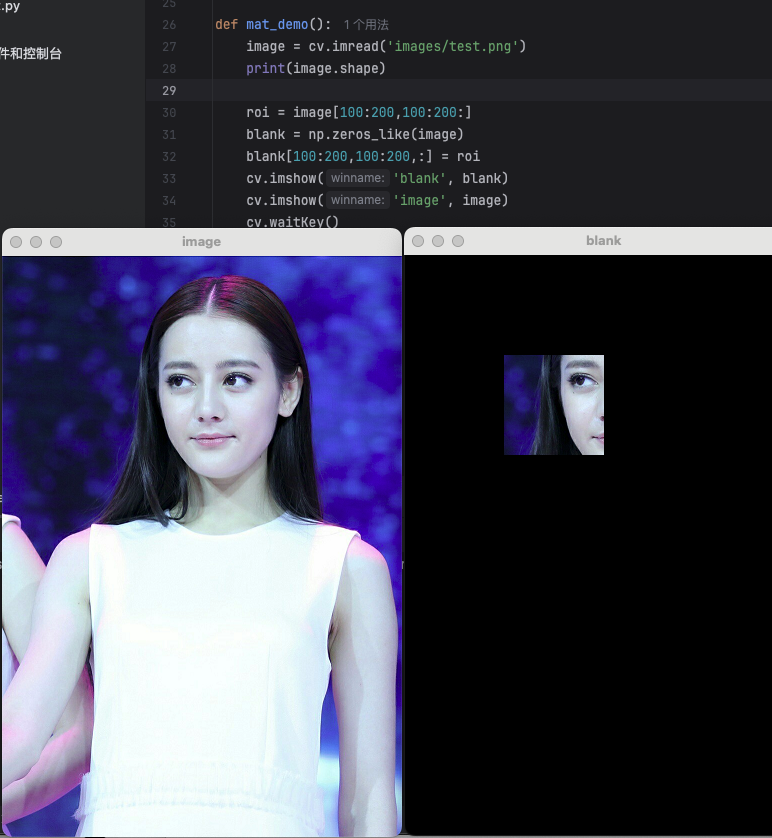Screen dimensions: 772x838
Task: Click the blank slice assignment on line 32
Action: pyautogui.click(x=363, y=156)
